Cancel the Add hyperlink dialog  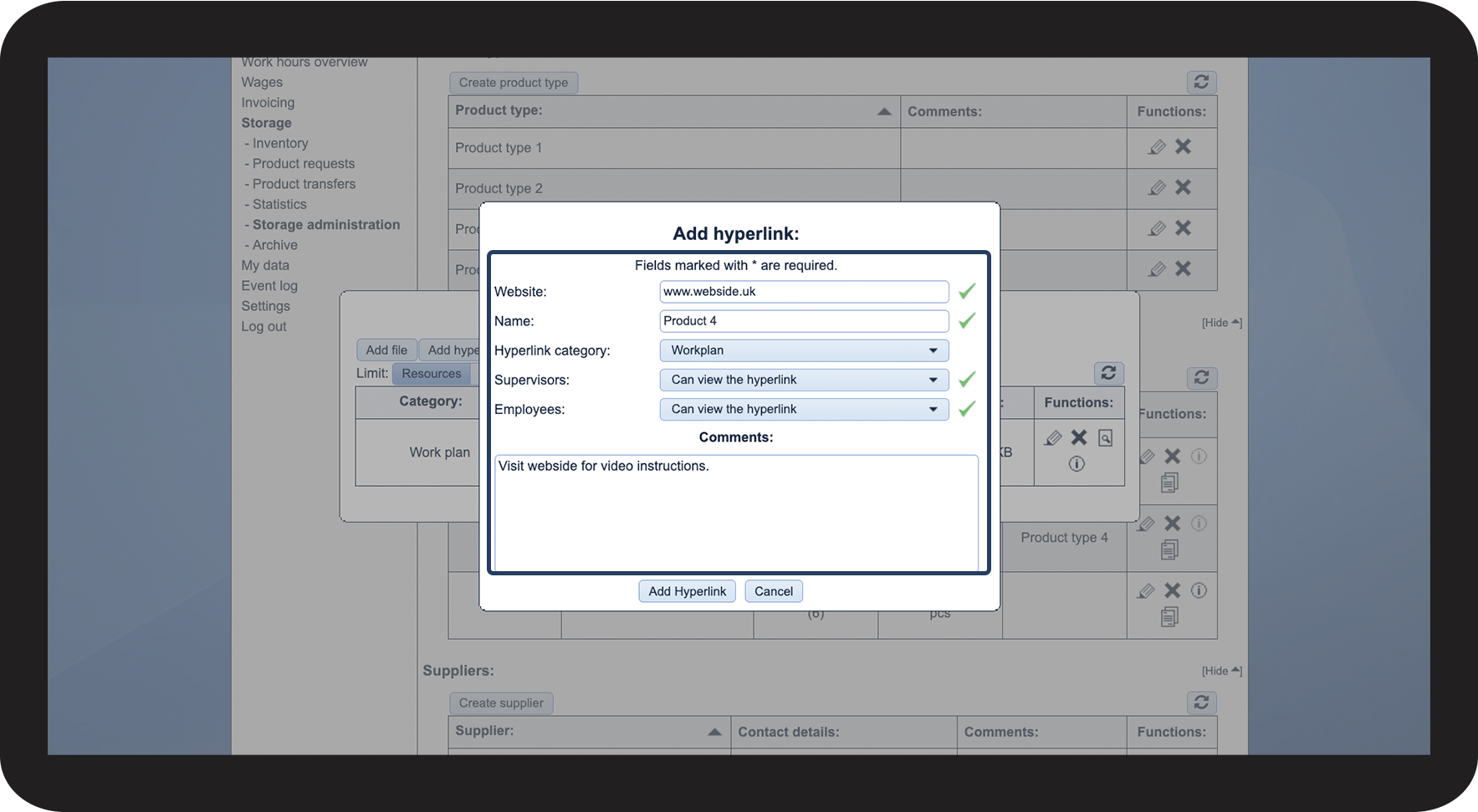point(774,591)
